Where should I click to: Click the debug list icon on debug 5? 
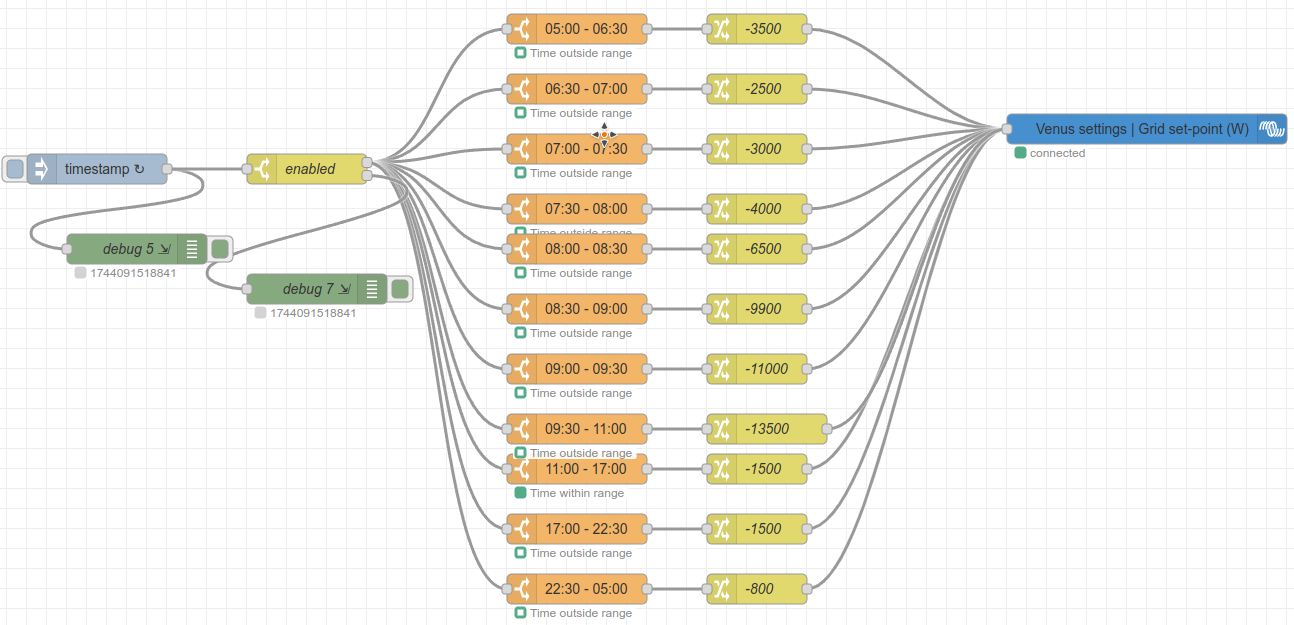191,249
